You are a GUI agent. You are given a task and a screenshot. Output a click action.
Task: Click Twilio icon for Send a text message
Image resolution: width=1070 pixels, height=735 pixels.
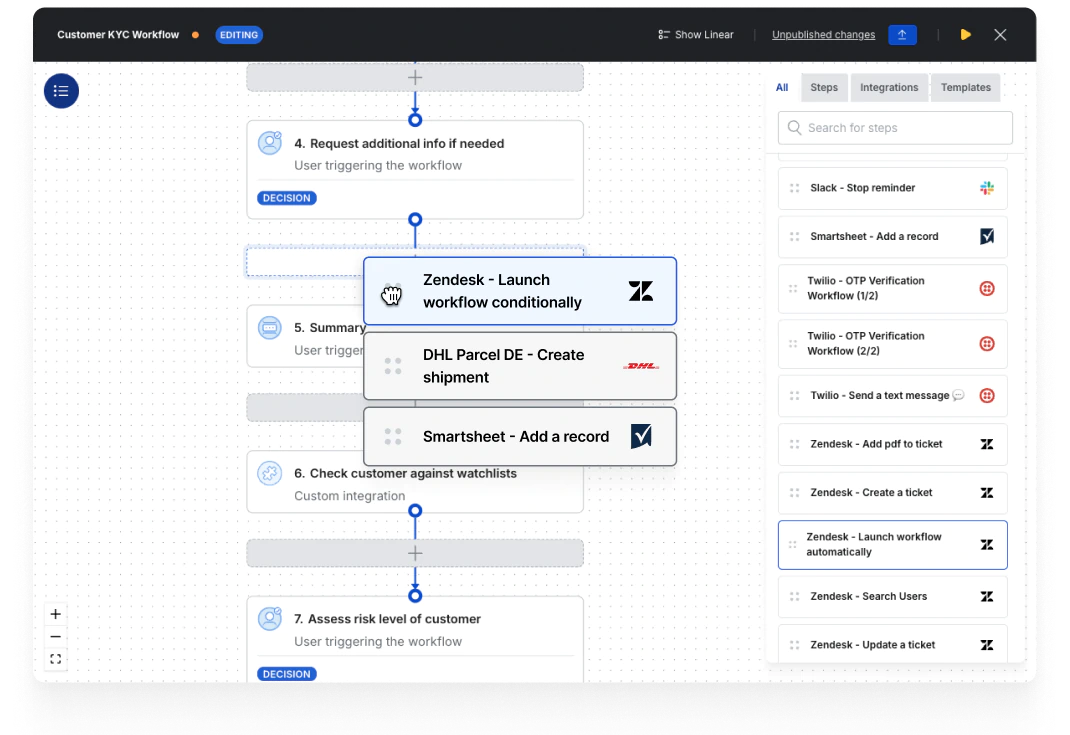click(x=987, y=396)
